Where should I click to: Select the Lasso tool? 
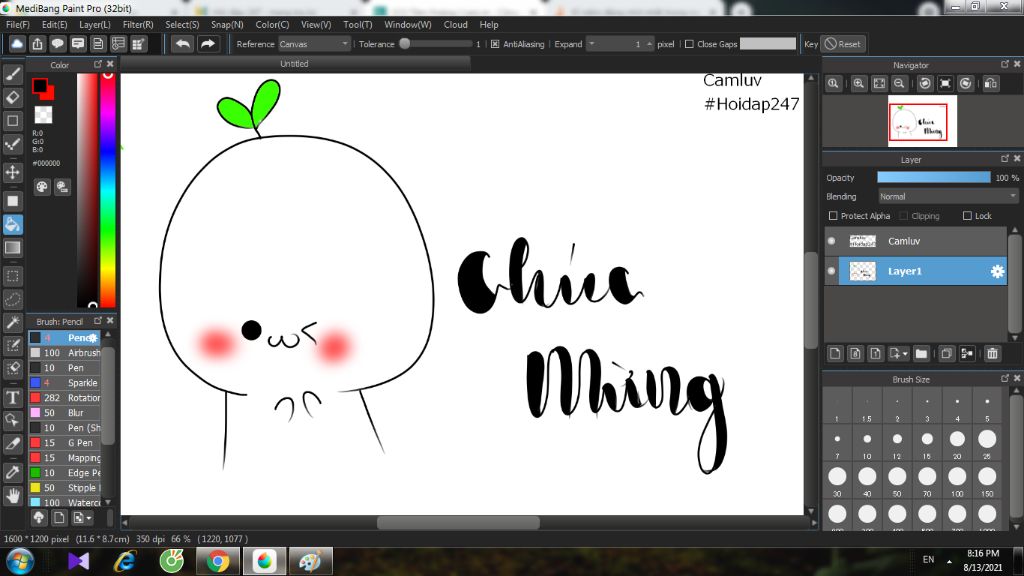(12, 300)
